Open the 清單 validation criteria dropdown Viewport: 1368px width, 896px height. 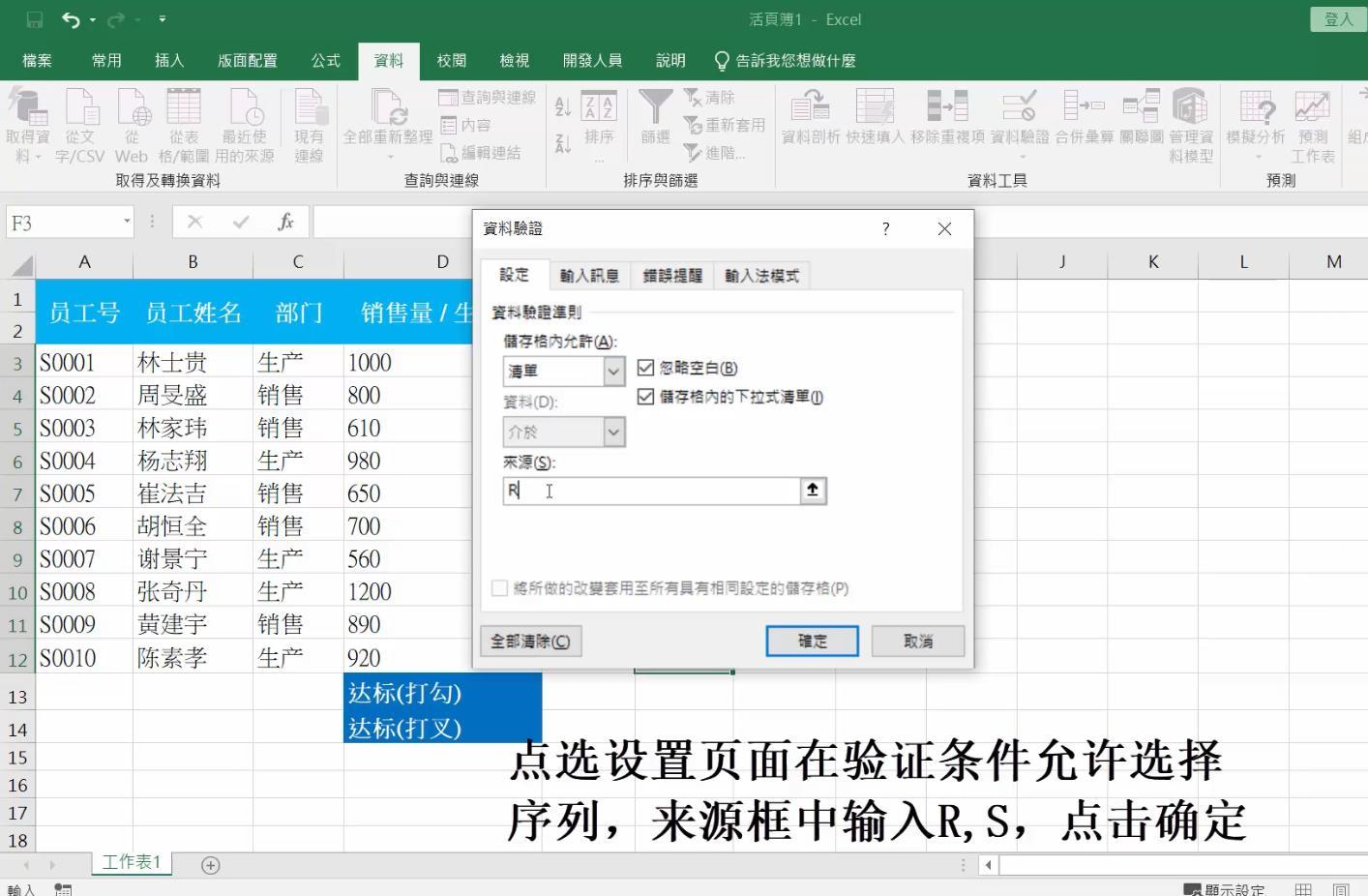click(612, 371)
